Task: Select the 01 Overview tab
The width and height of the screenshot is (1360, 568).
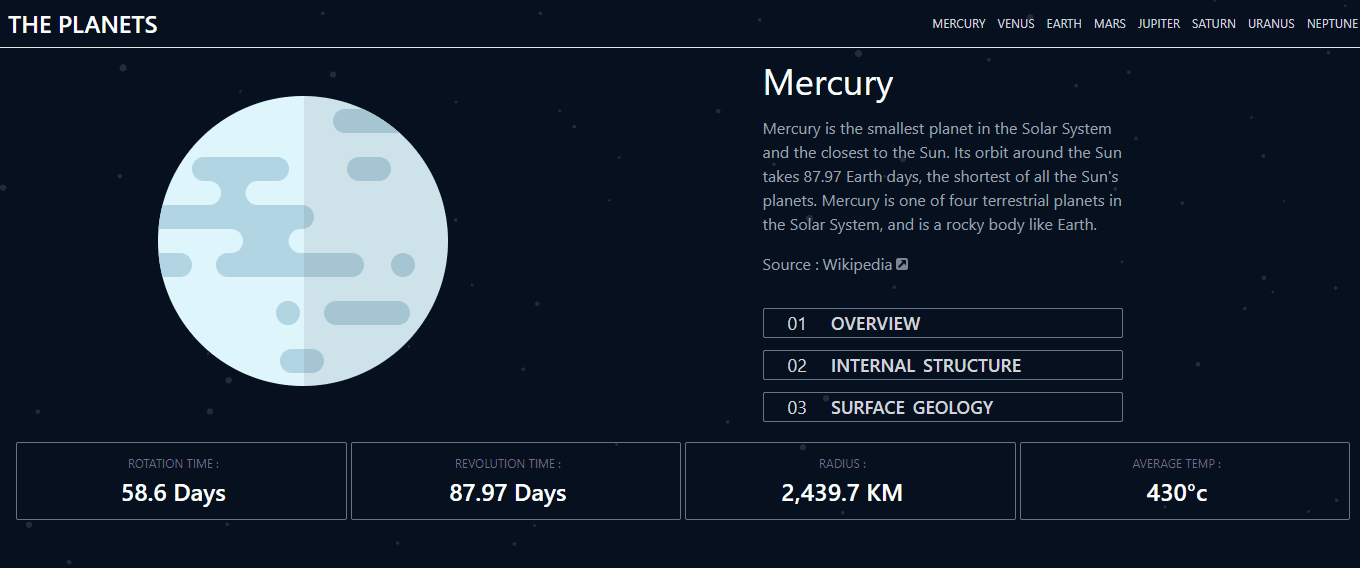Action: (942, 323)
